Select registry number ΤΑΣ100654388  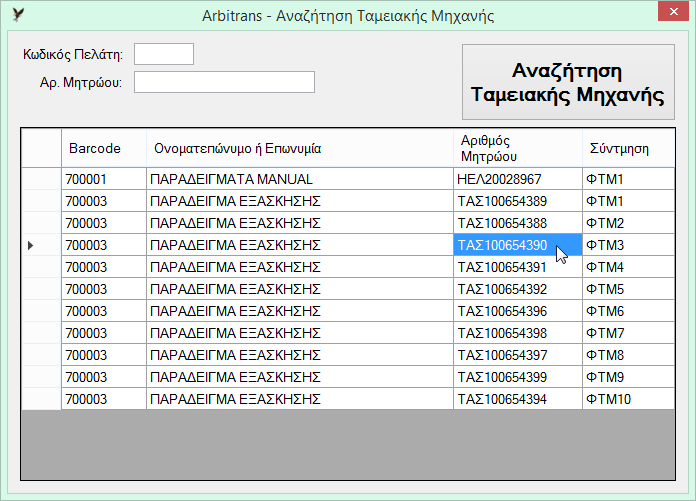click(x=518, y=223)
